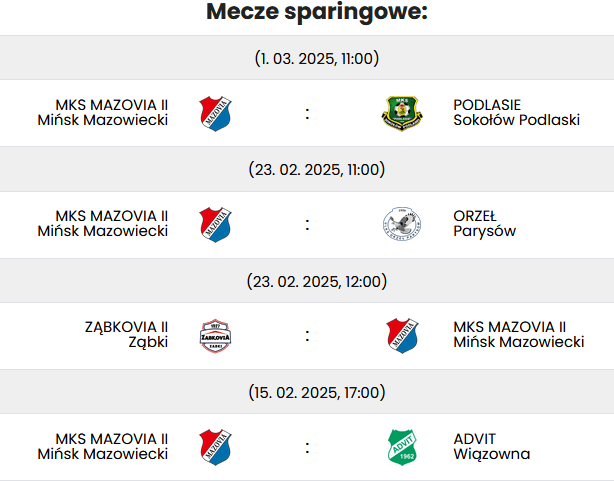Select the 1. 03. 2025, 11:00 date header

(x=317, y=58)
